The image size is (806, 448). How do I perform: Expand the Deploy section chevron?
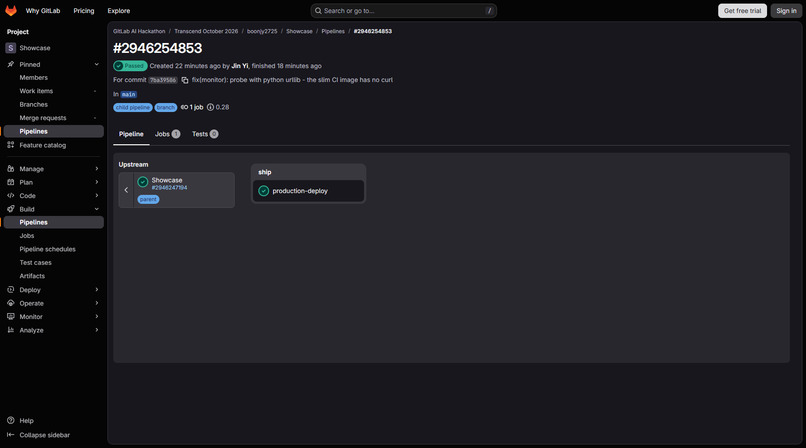pos(97,289)
